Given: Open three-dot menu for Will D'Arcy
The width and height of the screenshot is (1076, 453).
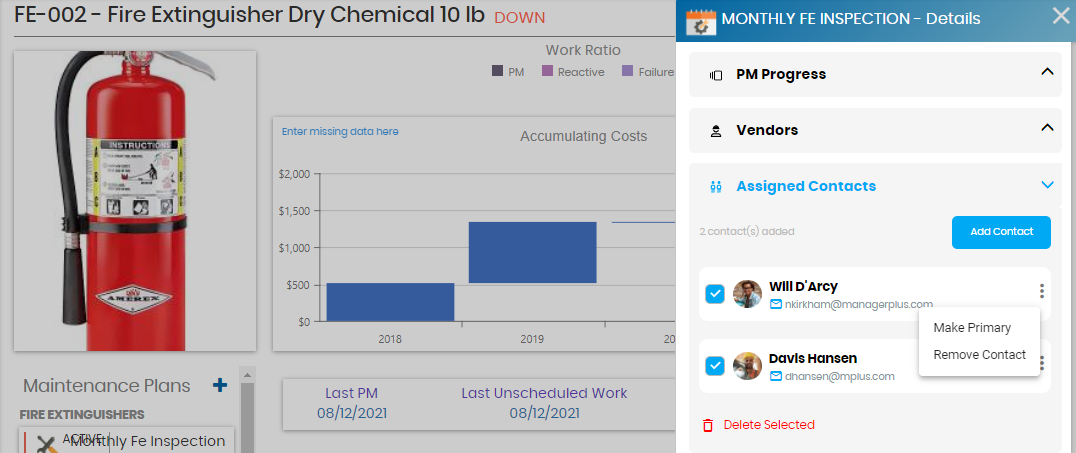Looking at the screenshot, I should pyautogui.click(x=1041, y=291).
